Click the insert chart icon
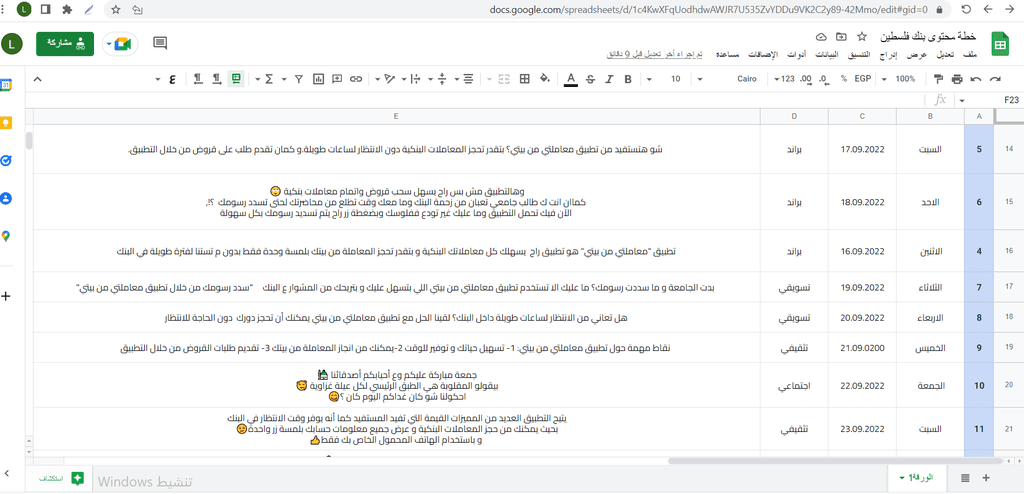This screenshot has width=1024, height=494. coord(319,79)
